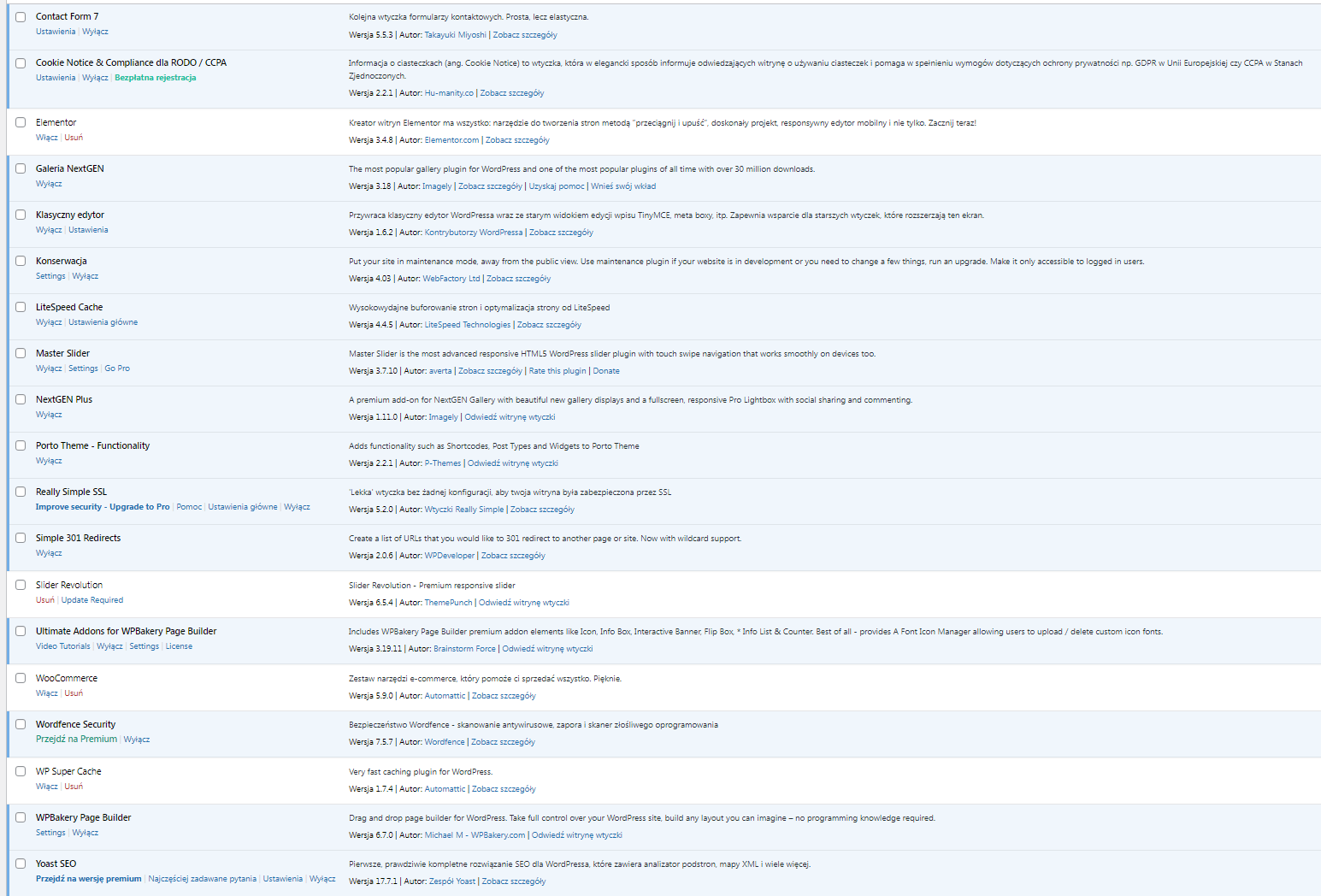Click Go Pro under Master Slider
Image resolution: width=1321 pixels, height=896 pixels.
[x=117, y=368]
